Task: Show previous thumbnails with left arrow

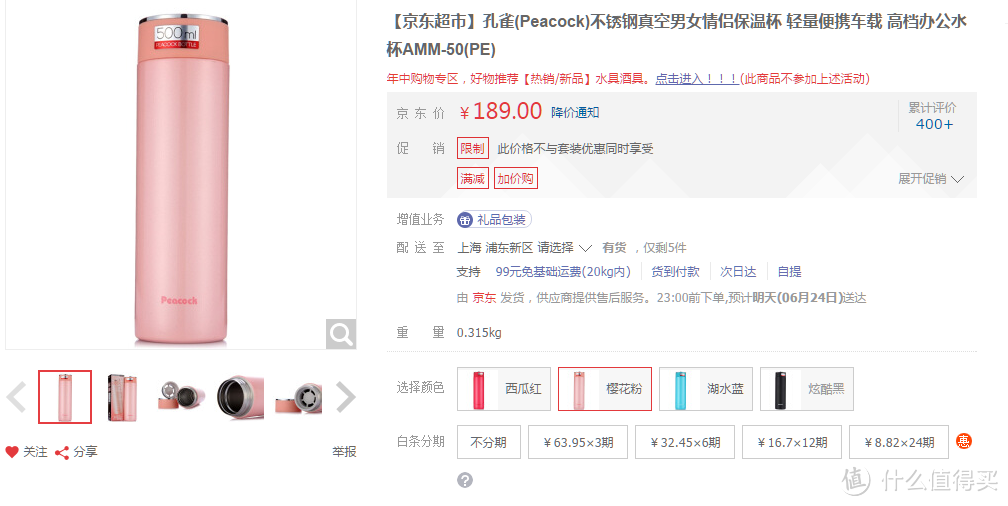Action: (17, 397)
